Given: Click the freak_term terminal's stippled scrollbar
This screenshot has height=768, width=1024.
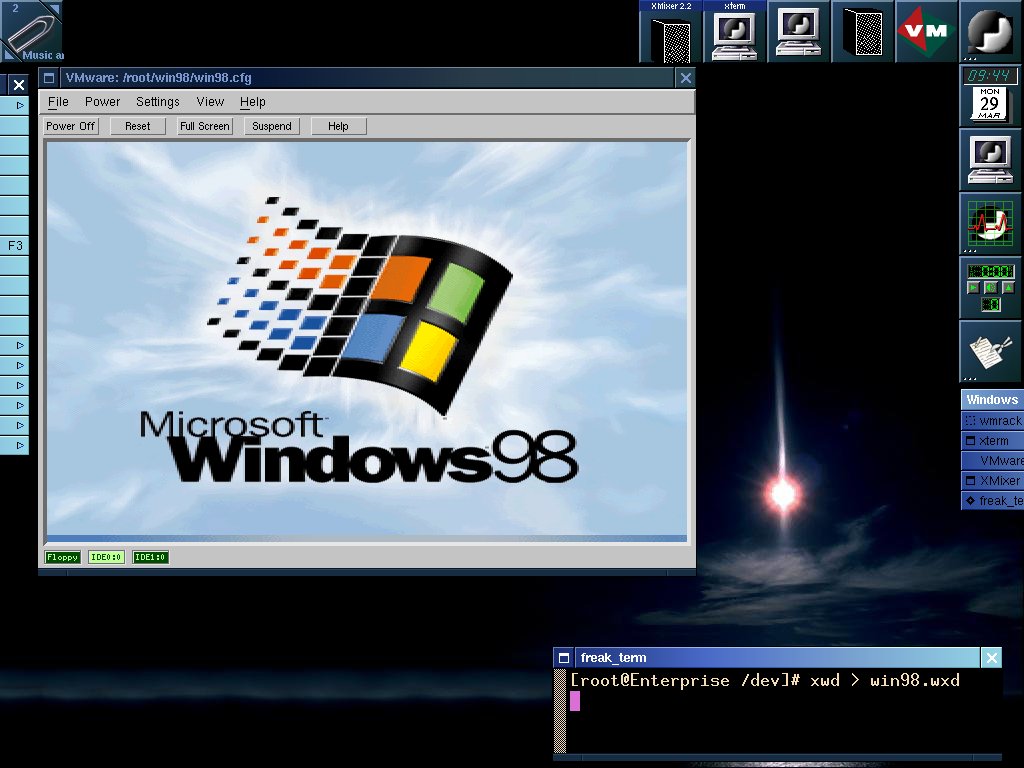Looking at the screenshot, I should [560, 711].
